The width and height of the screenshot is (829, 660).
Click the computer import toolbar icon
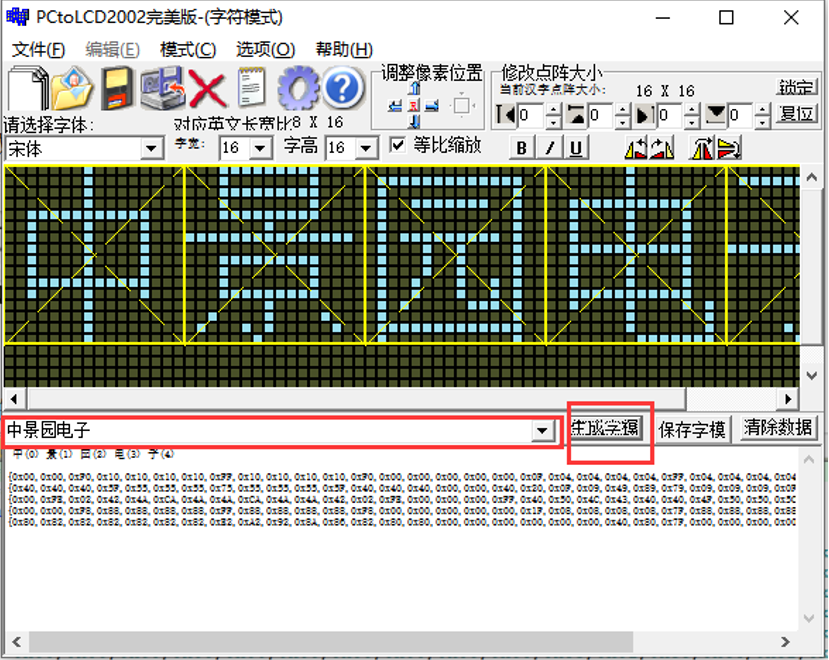[162, 88]
